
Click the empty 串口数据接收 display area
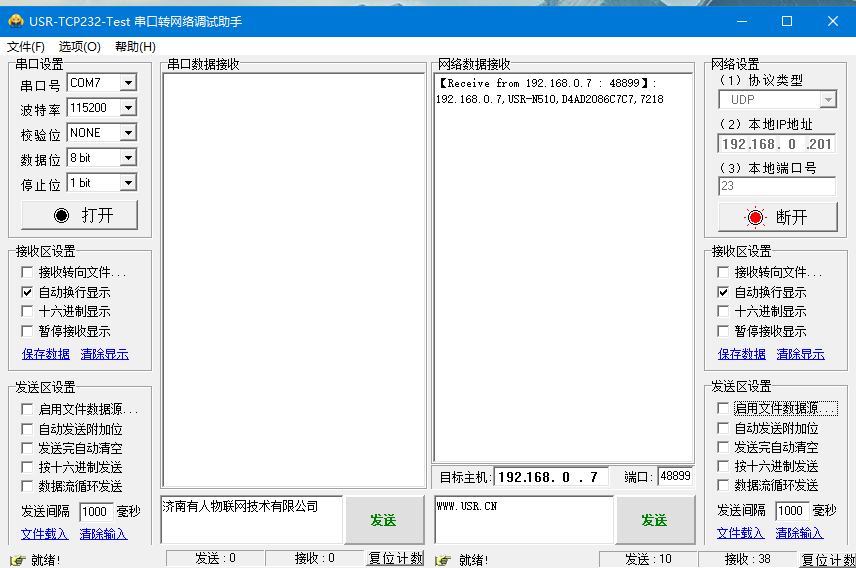pyautogui.click(x=294, y=280)
